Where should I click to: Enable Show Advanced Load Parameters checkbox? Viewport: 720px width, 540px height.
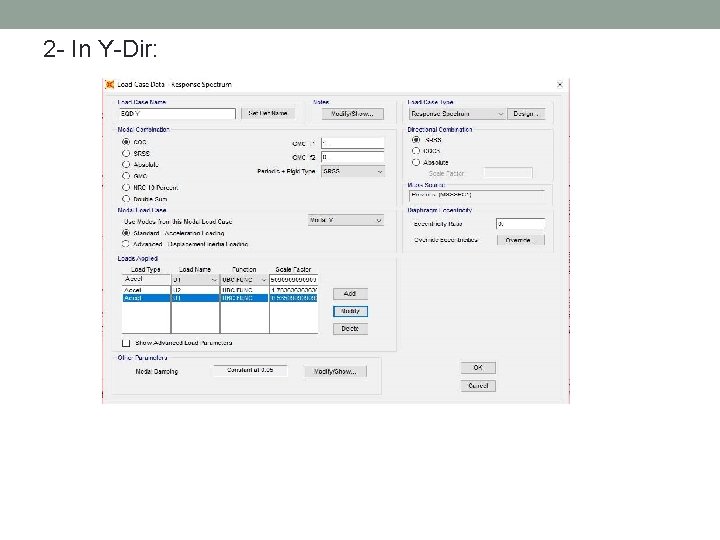[126, 343]
